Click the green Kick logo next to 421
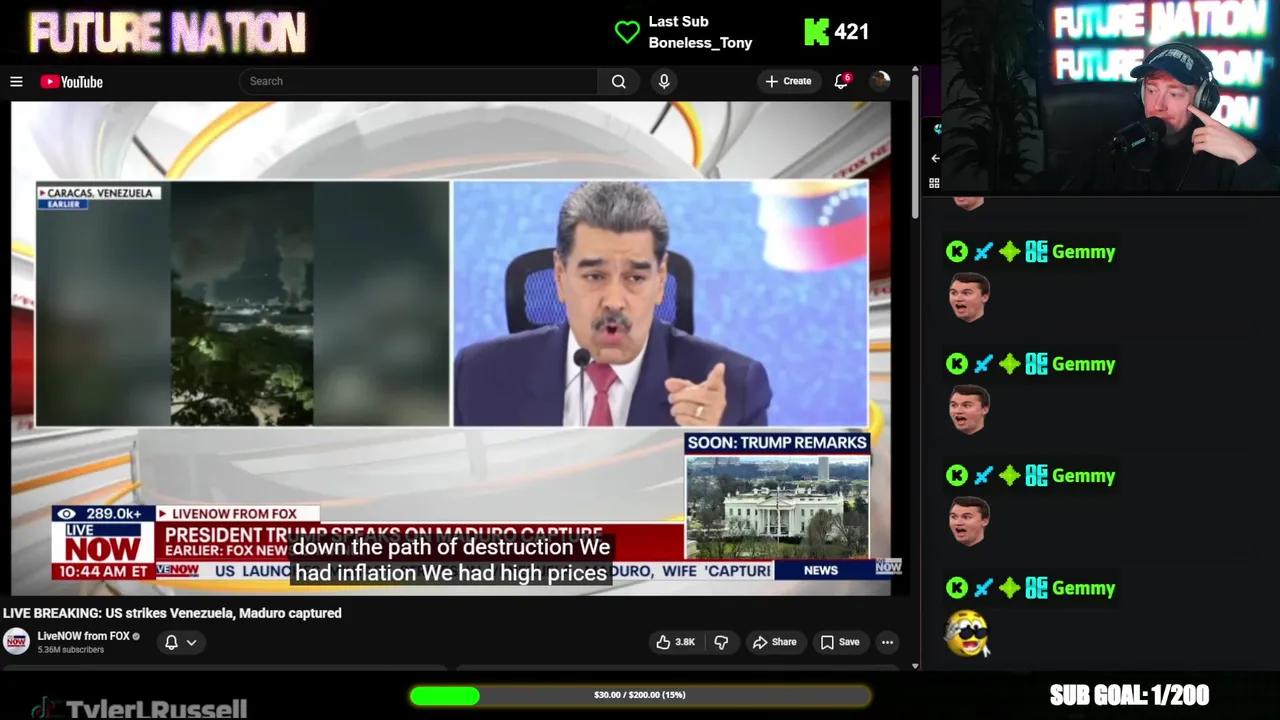 tap(816, 32)
